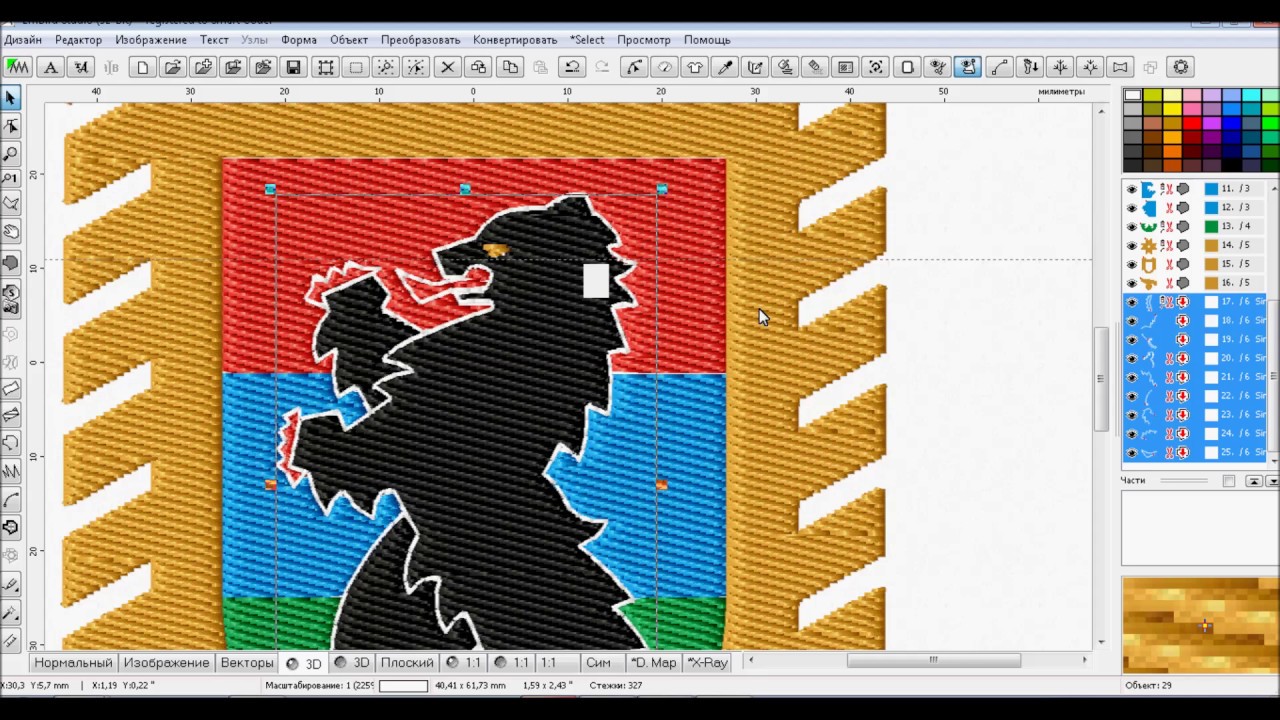Switch to Нормальный view tab

click(x=73, y=663)
